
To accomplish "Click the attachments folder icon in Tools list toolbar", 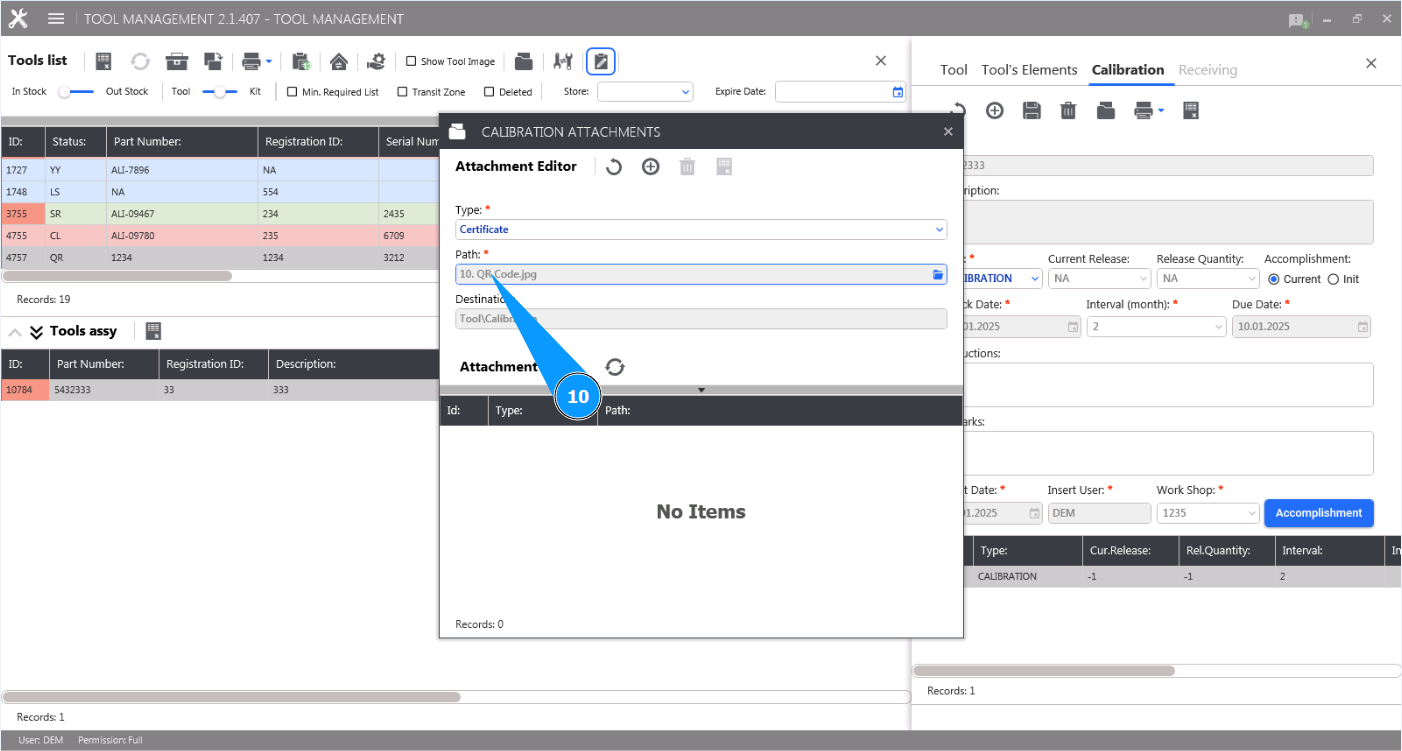I will click(523, 61).
